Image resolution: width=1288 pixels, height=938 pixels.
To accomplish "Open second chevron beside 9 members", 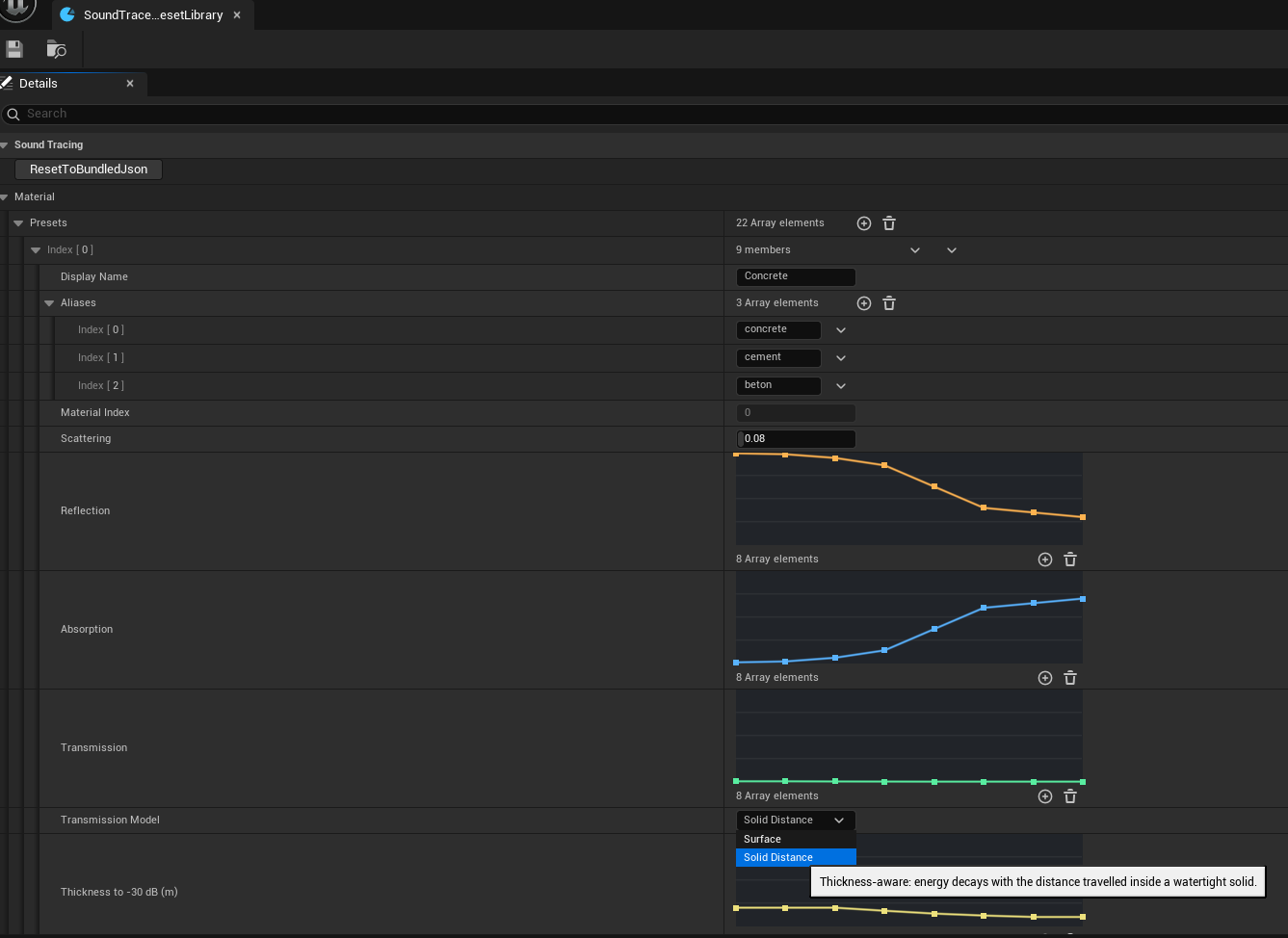I will point(952,250).
